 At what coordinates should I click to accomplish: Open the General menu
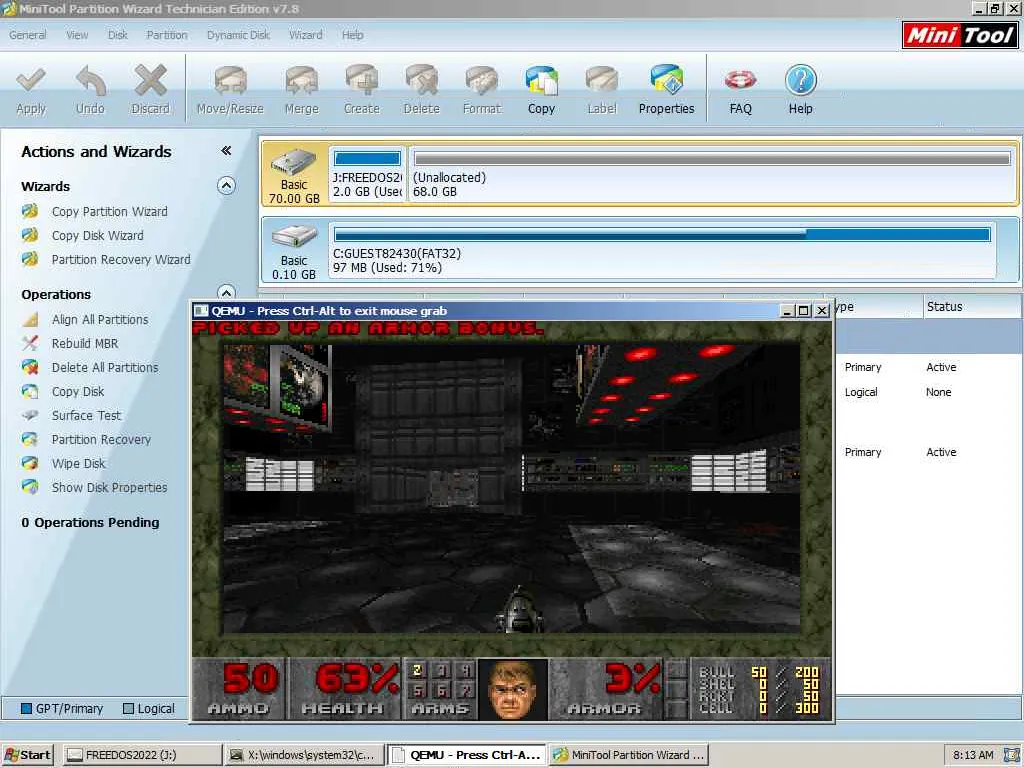pyautogui.click(x=27, y=35)
